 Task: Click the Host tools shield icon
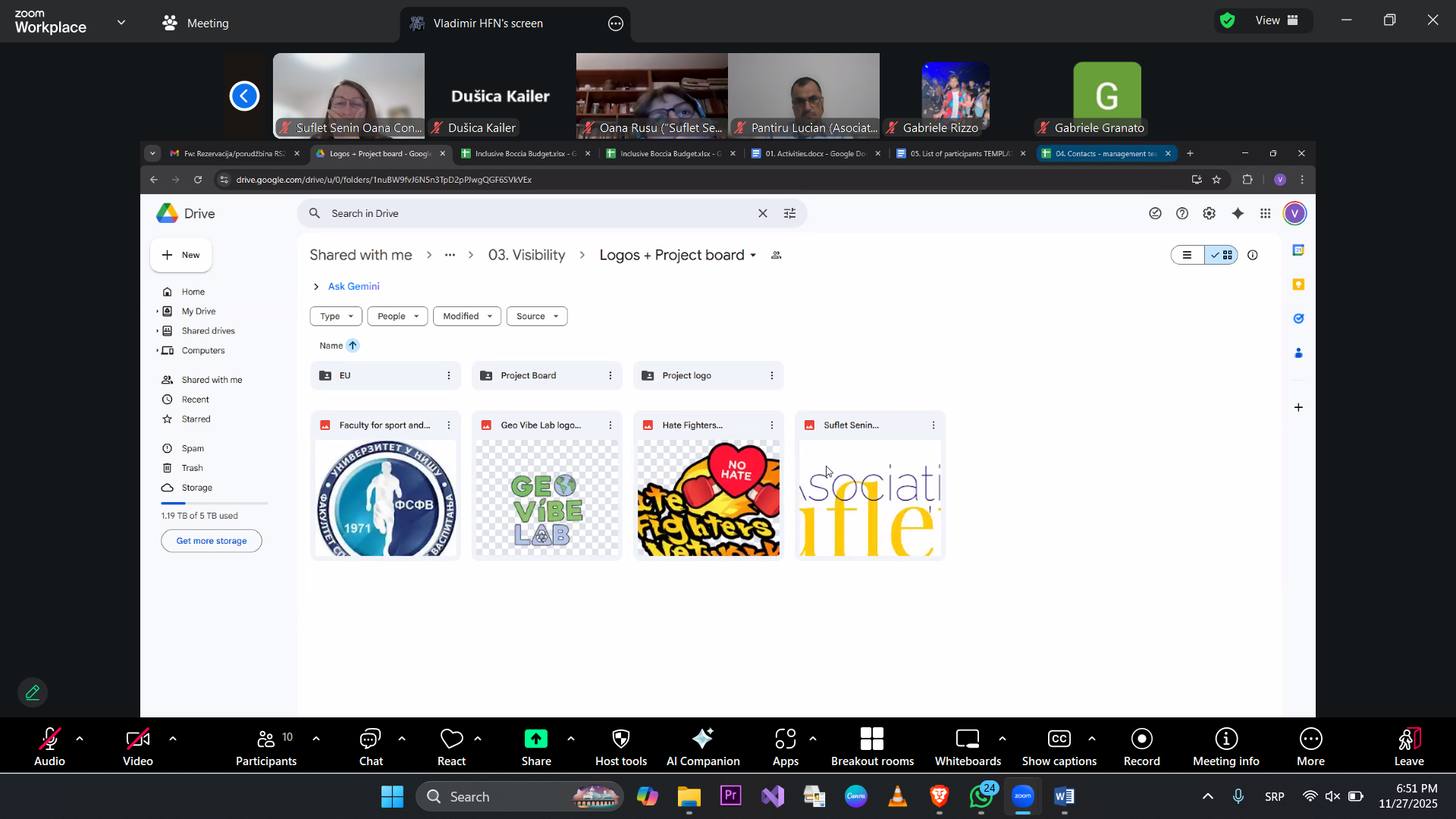click(x=620, y=739)
